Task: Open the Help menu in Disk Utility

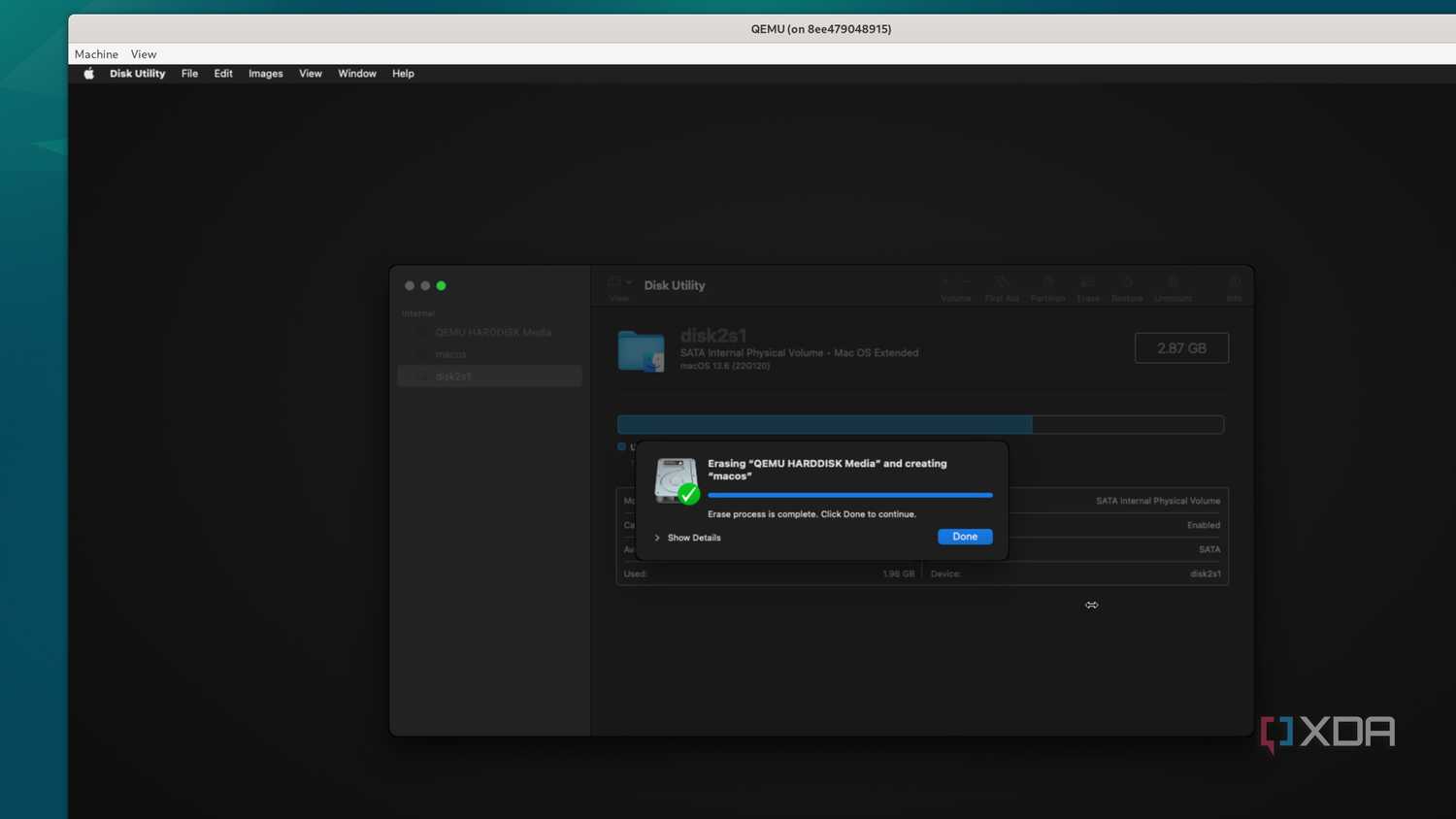Action: click(x=403, y=74)
